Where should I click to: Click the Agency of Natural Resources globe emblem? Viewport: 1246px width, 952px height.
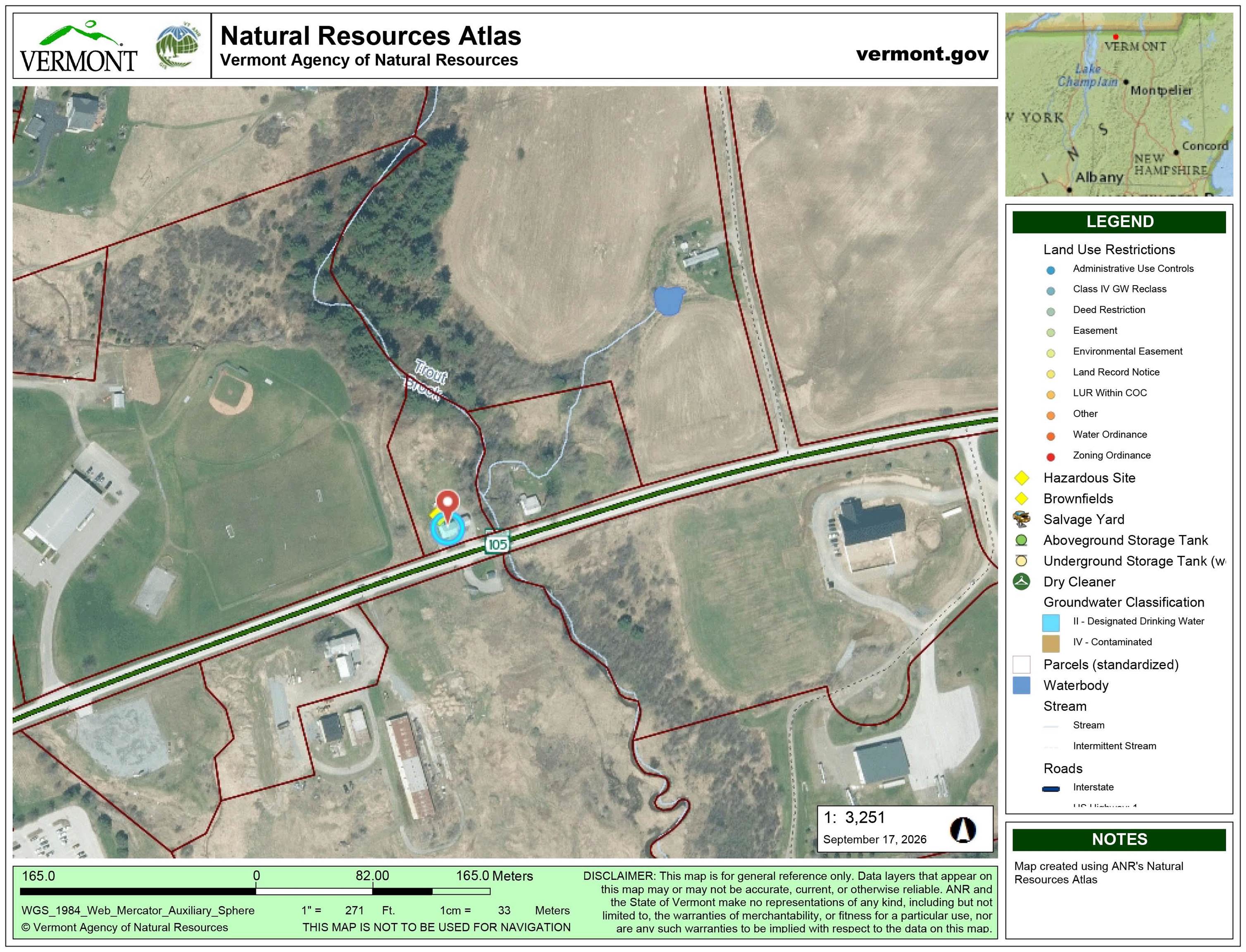pyautogui.click(x=179, y=46)
